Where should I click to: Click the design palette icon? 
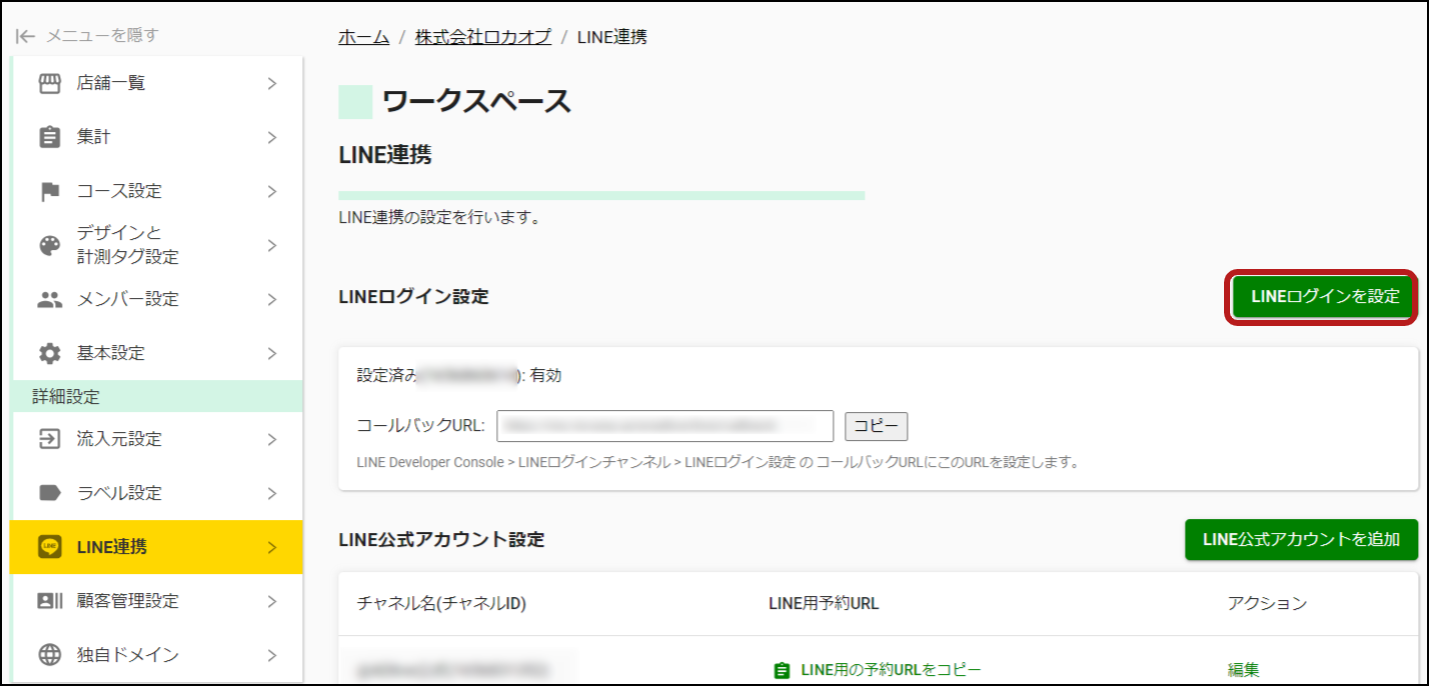pyautogui.click(x=49, y=246)
